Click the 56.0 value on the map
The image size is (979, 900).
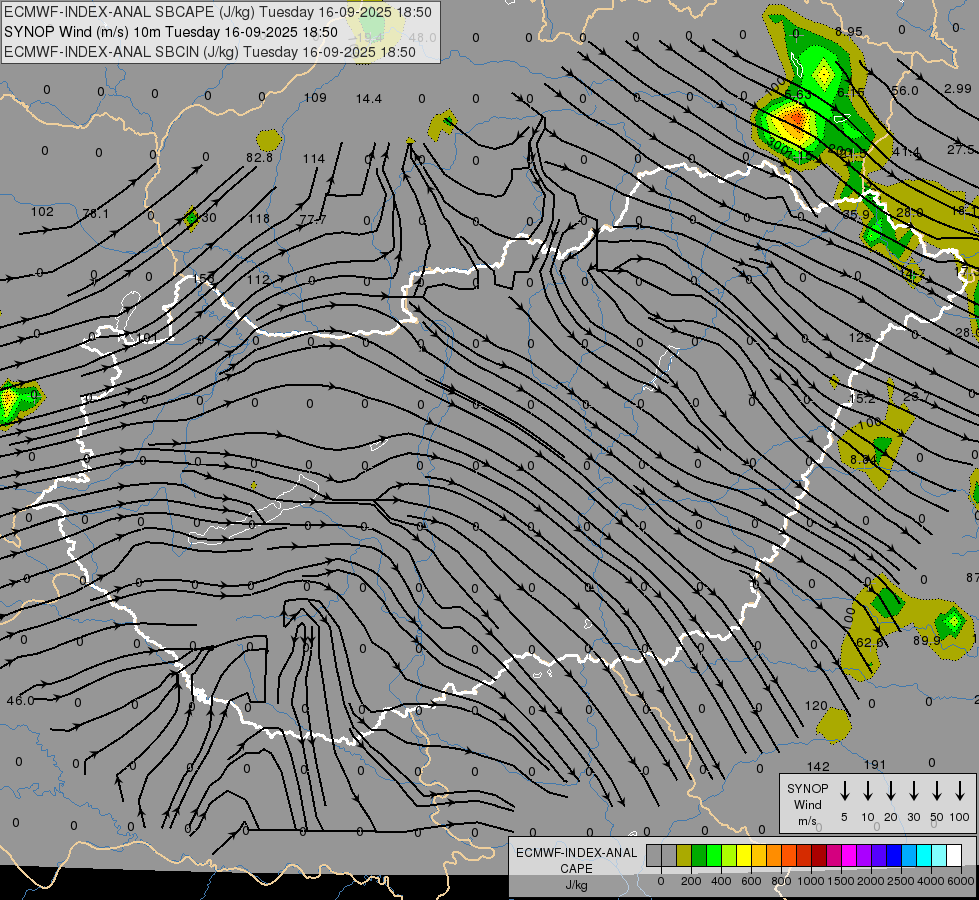pyautogui.click(x=905, y=91)
